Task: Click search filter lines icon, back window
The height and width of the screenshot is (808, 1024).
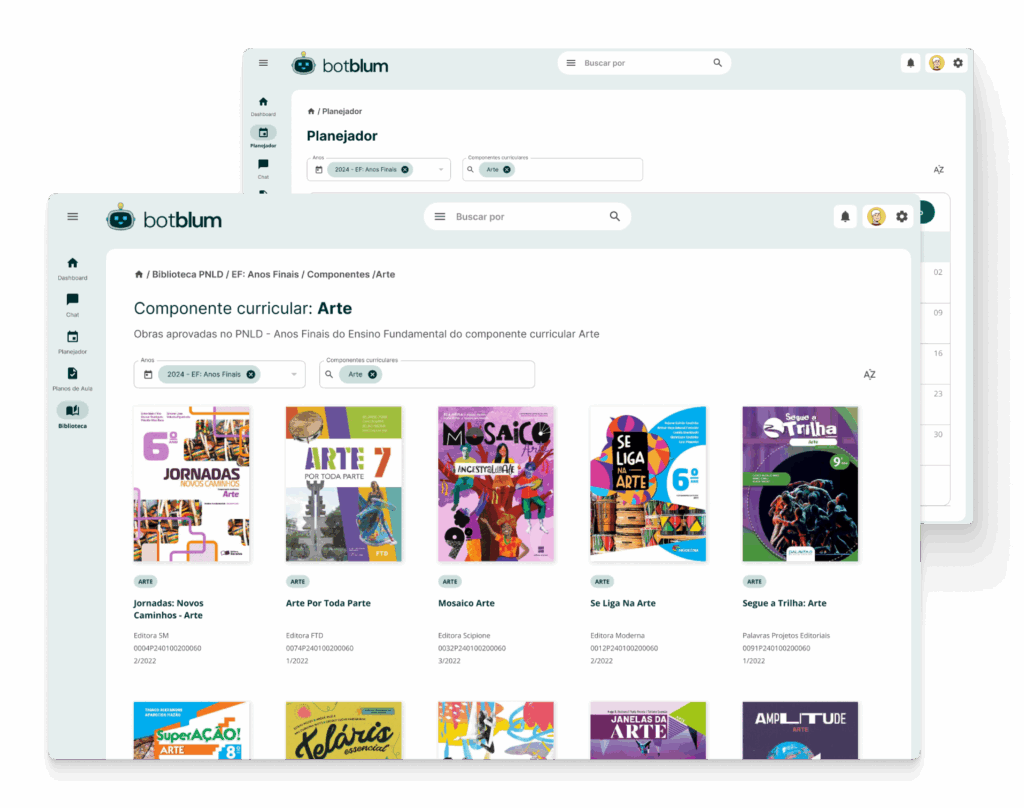Action: click(571, 63)
